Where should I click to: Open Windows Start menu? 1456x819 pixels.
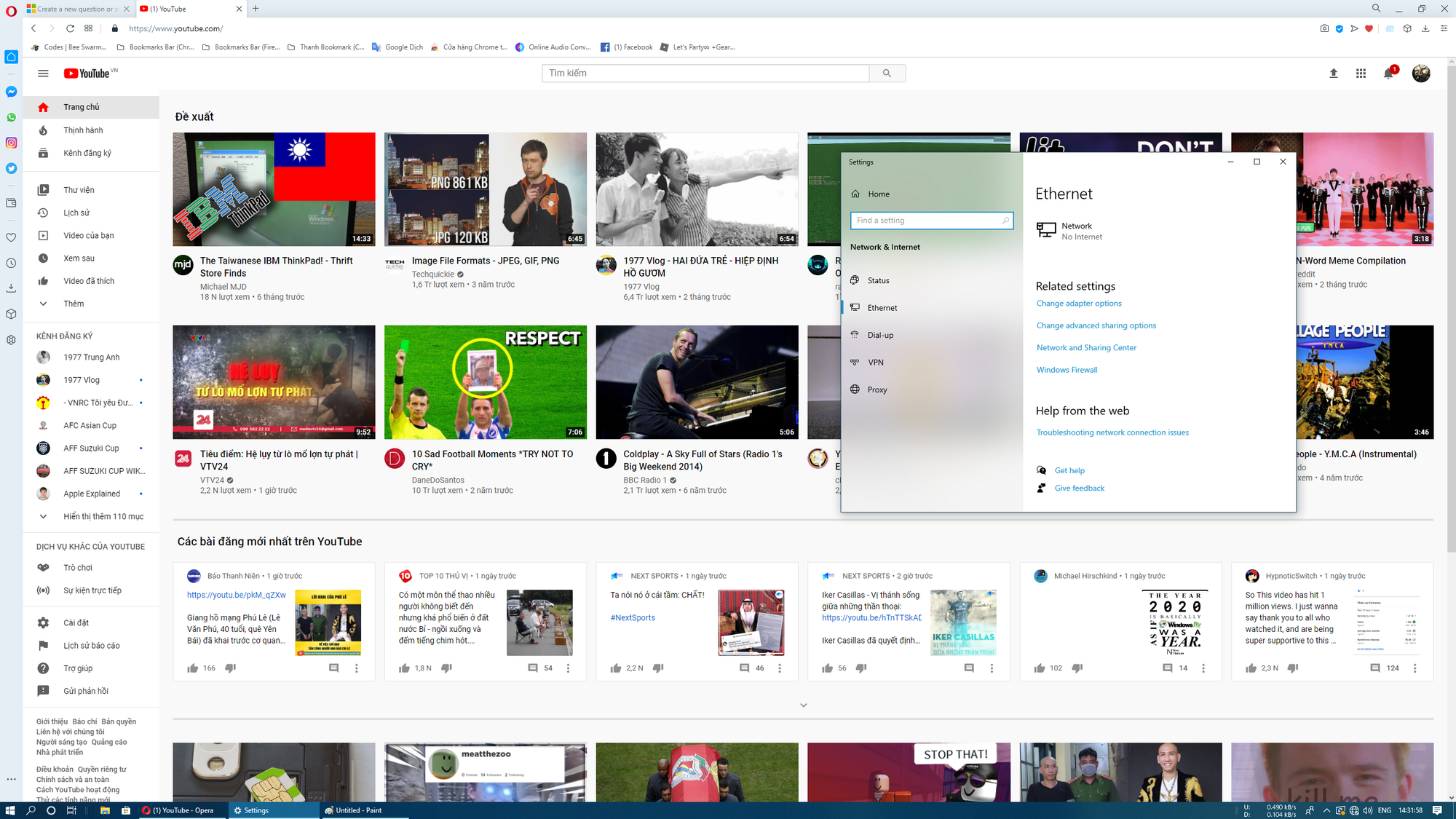tap(10, 810)
